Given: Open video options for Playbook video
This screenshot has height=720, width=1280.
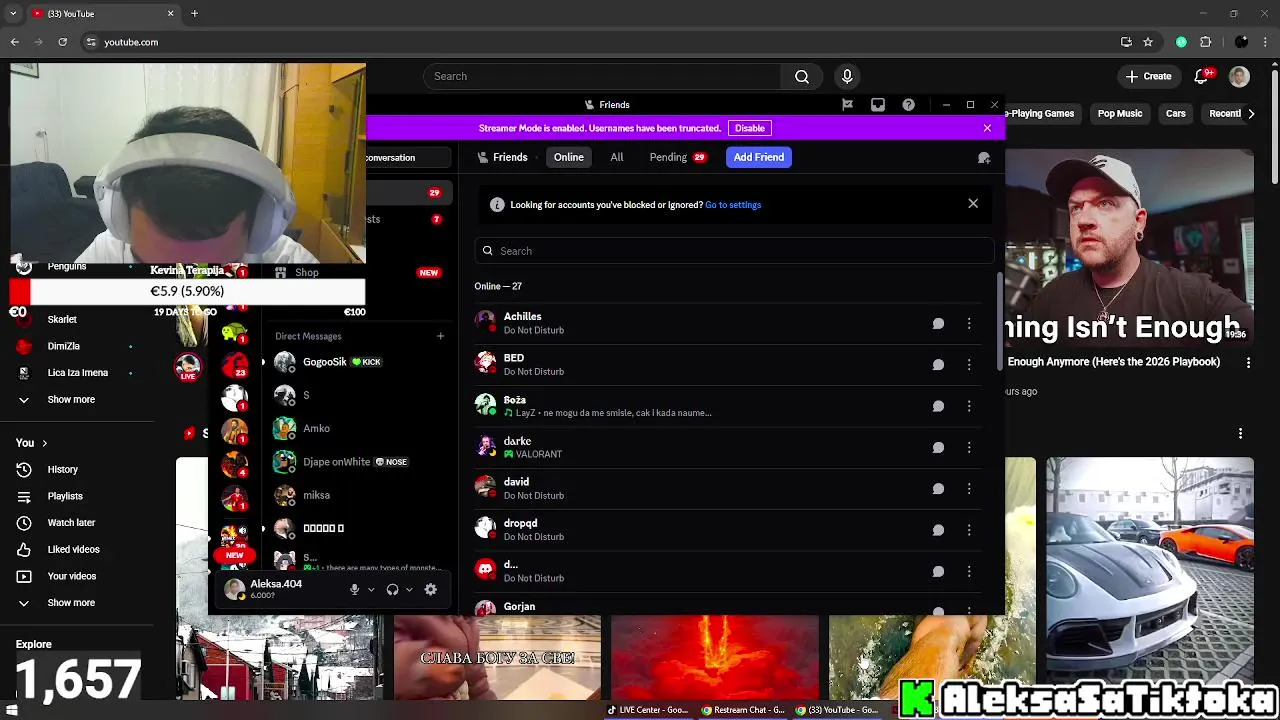Looking at the screenshot, I should (1248, 362).
